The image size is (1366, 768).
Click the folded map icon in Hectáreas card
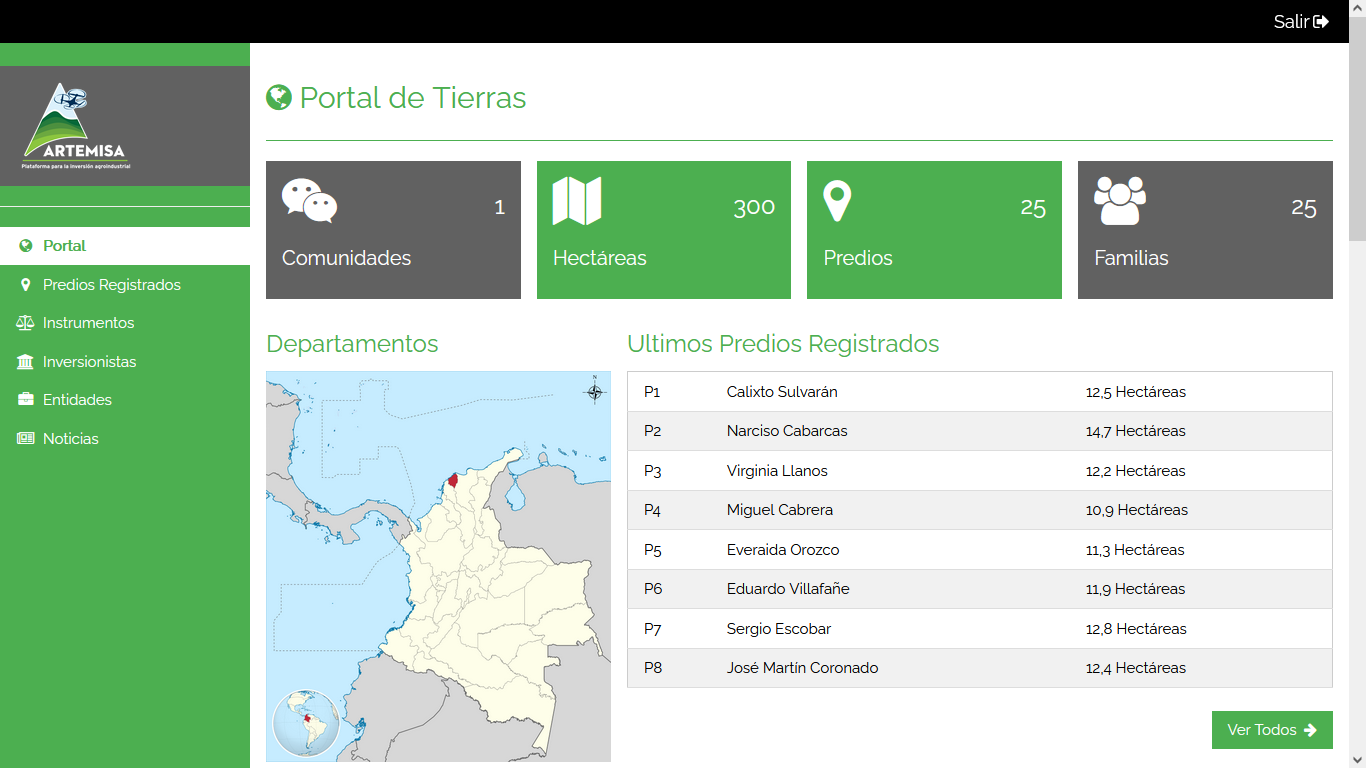(x=577, y=201)
